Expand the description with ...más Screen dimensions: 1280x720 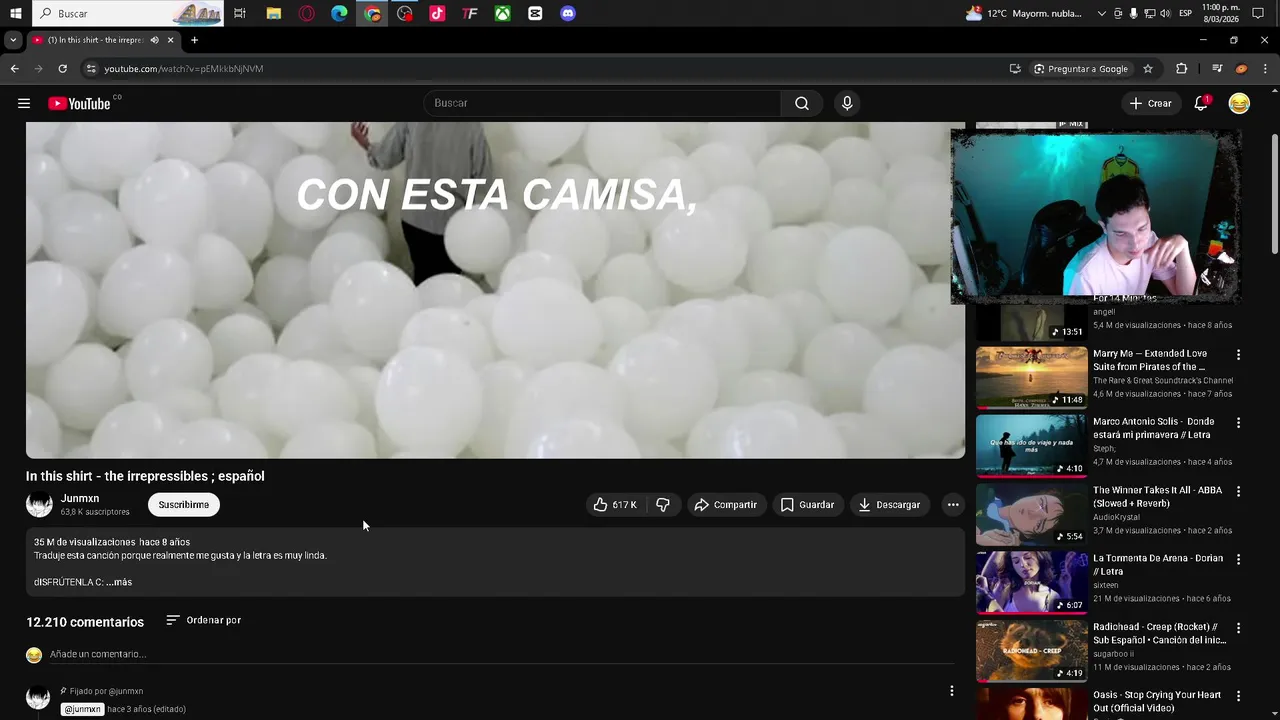coord(119,582)
